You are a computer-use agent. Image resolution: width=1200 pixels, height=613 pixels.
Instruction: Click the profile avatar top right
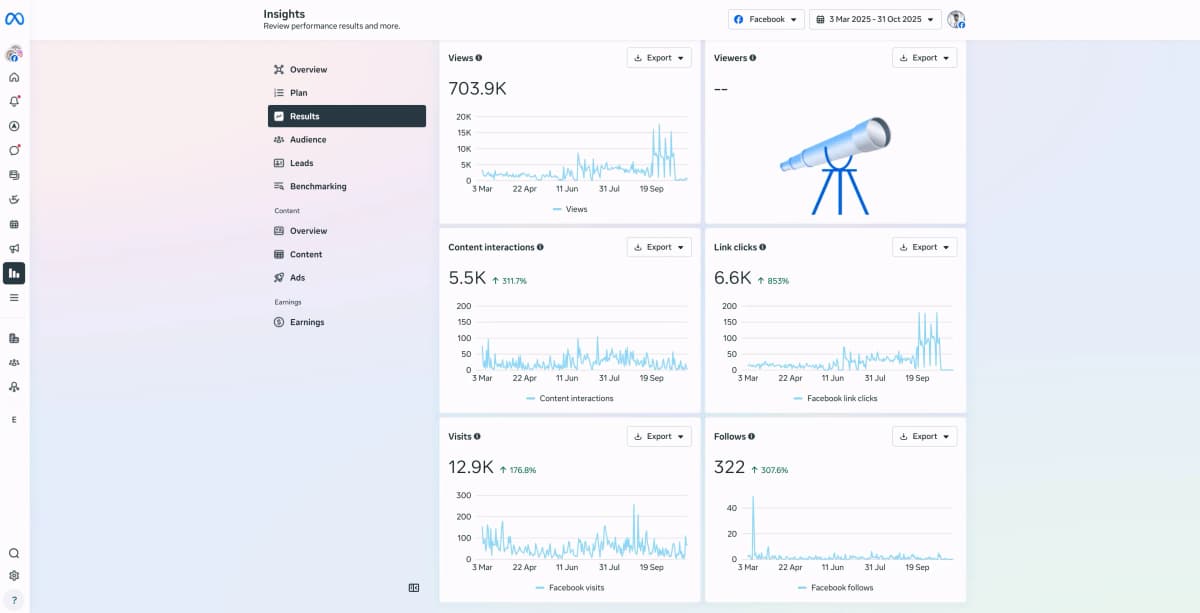coord(956,18)
